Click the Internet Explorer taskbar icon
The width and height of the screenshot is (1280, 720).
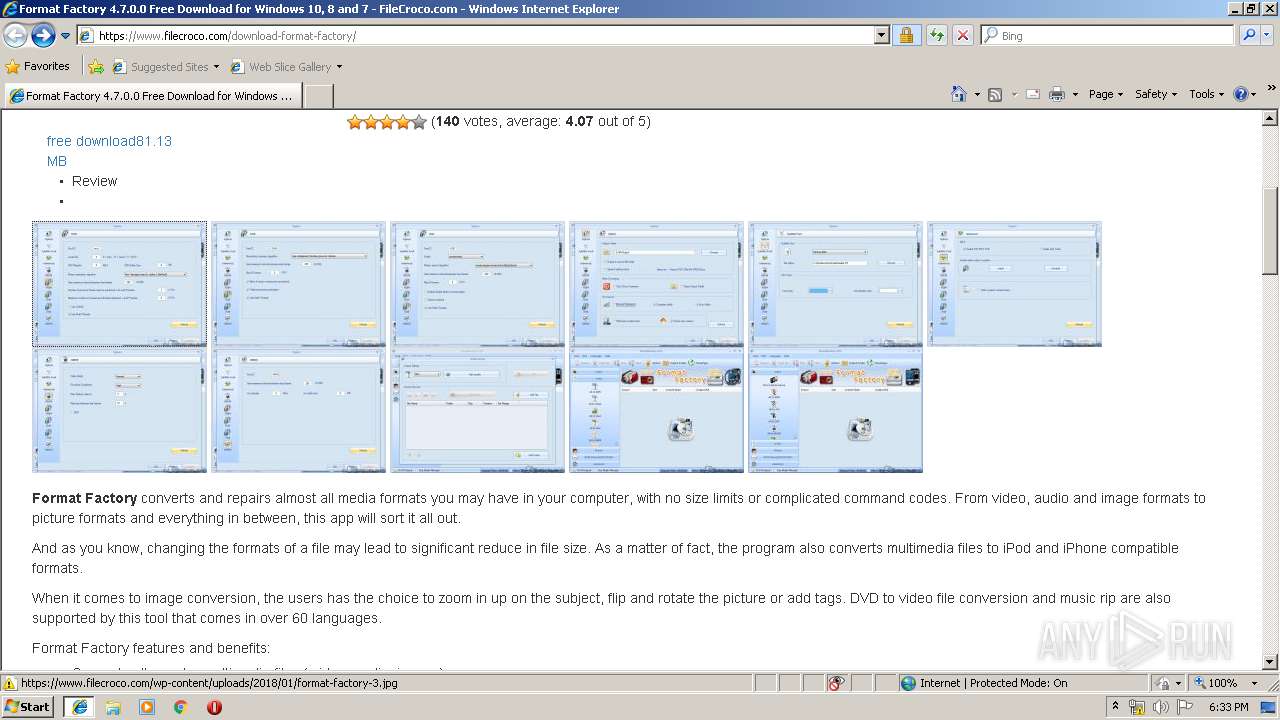(x=79, y=706)
